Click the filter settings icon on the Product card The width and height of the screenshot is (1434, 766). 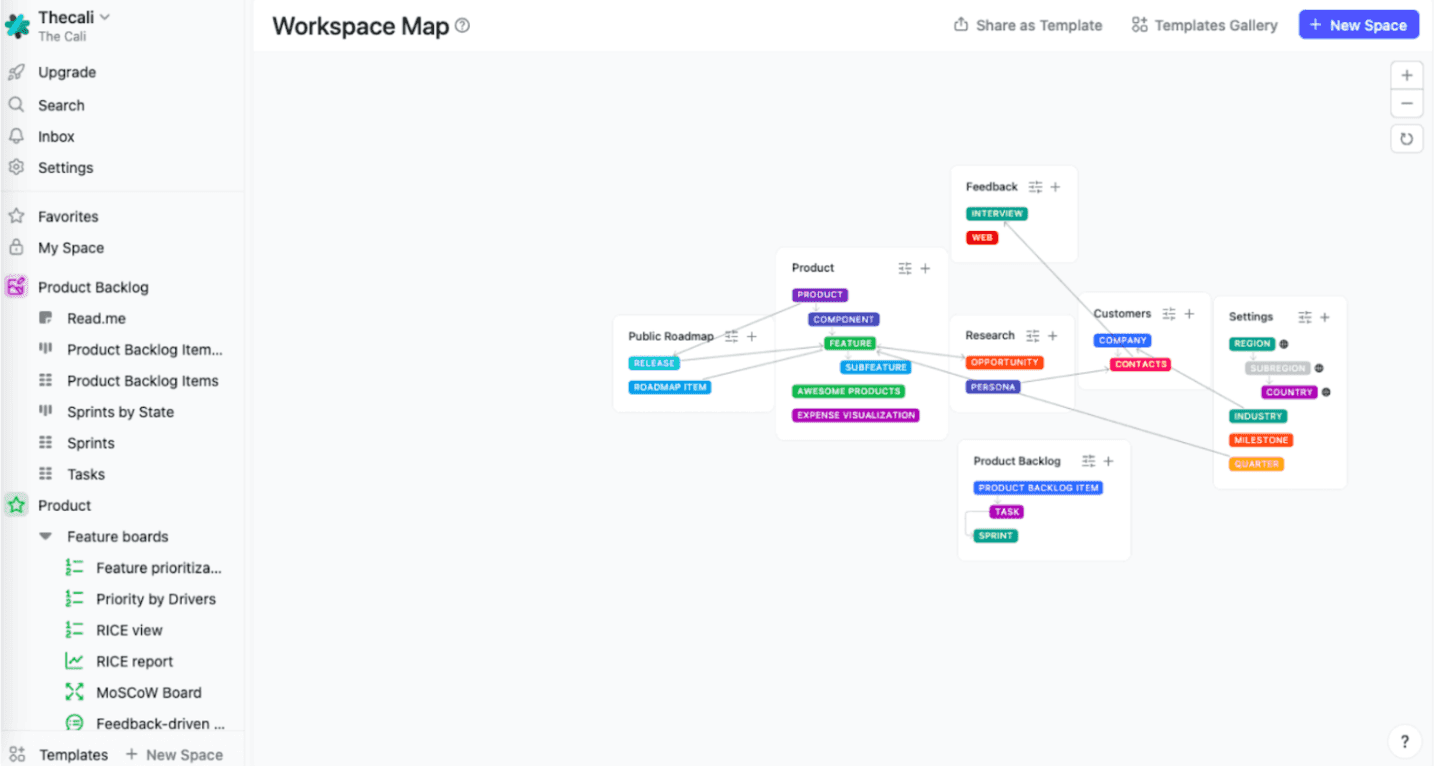coord(904,268)
